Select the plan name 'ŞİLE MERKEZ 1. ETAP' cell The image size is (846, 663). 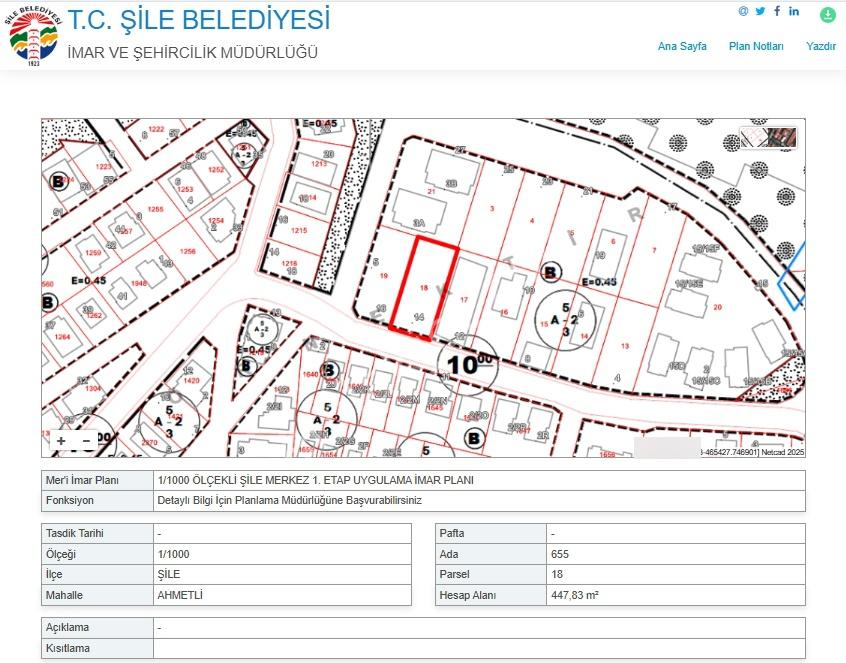point(479,480)
